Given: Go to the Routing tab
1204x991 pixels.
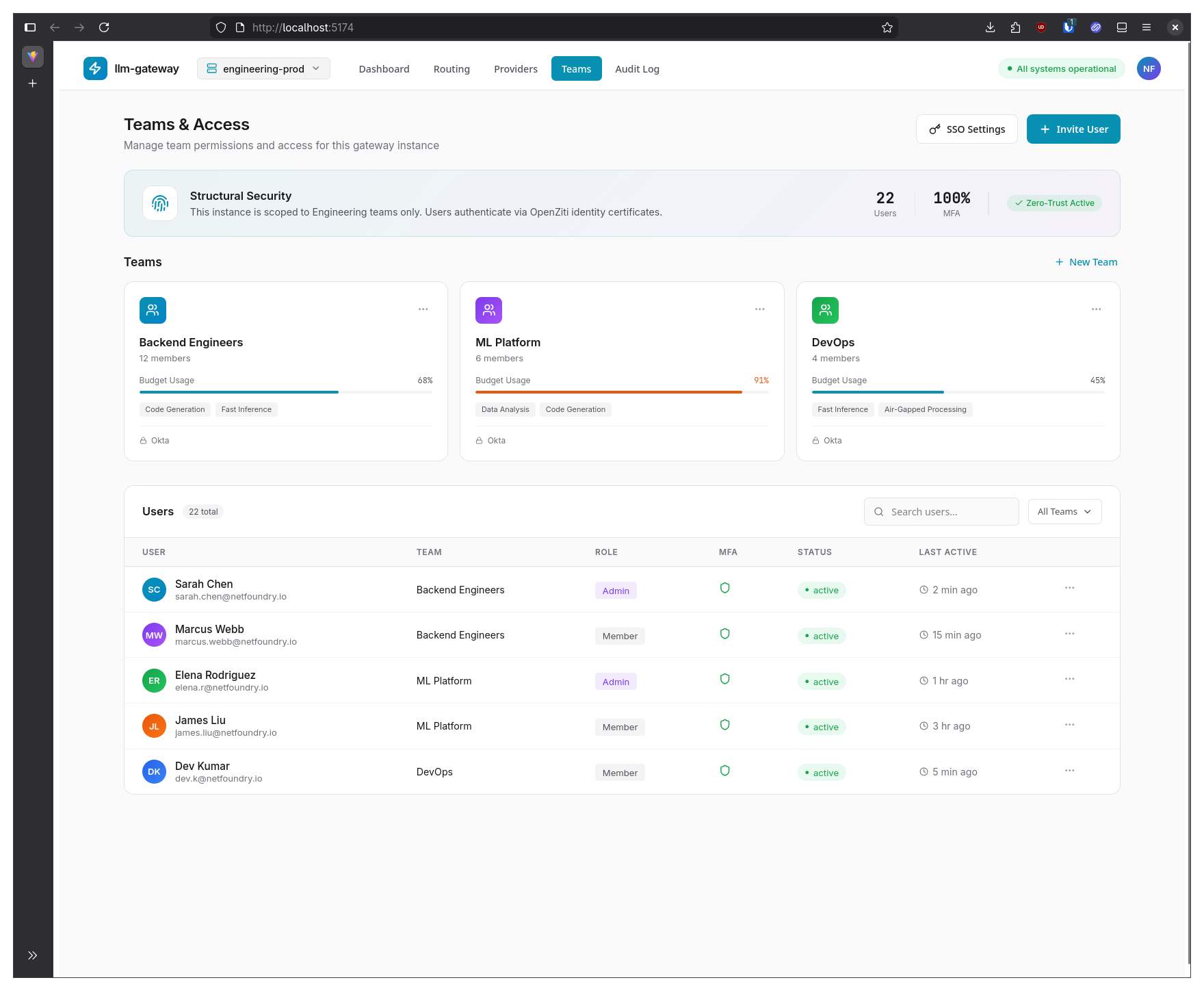Looking at the screenshot, I should point(451,68).
